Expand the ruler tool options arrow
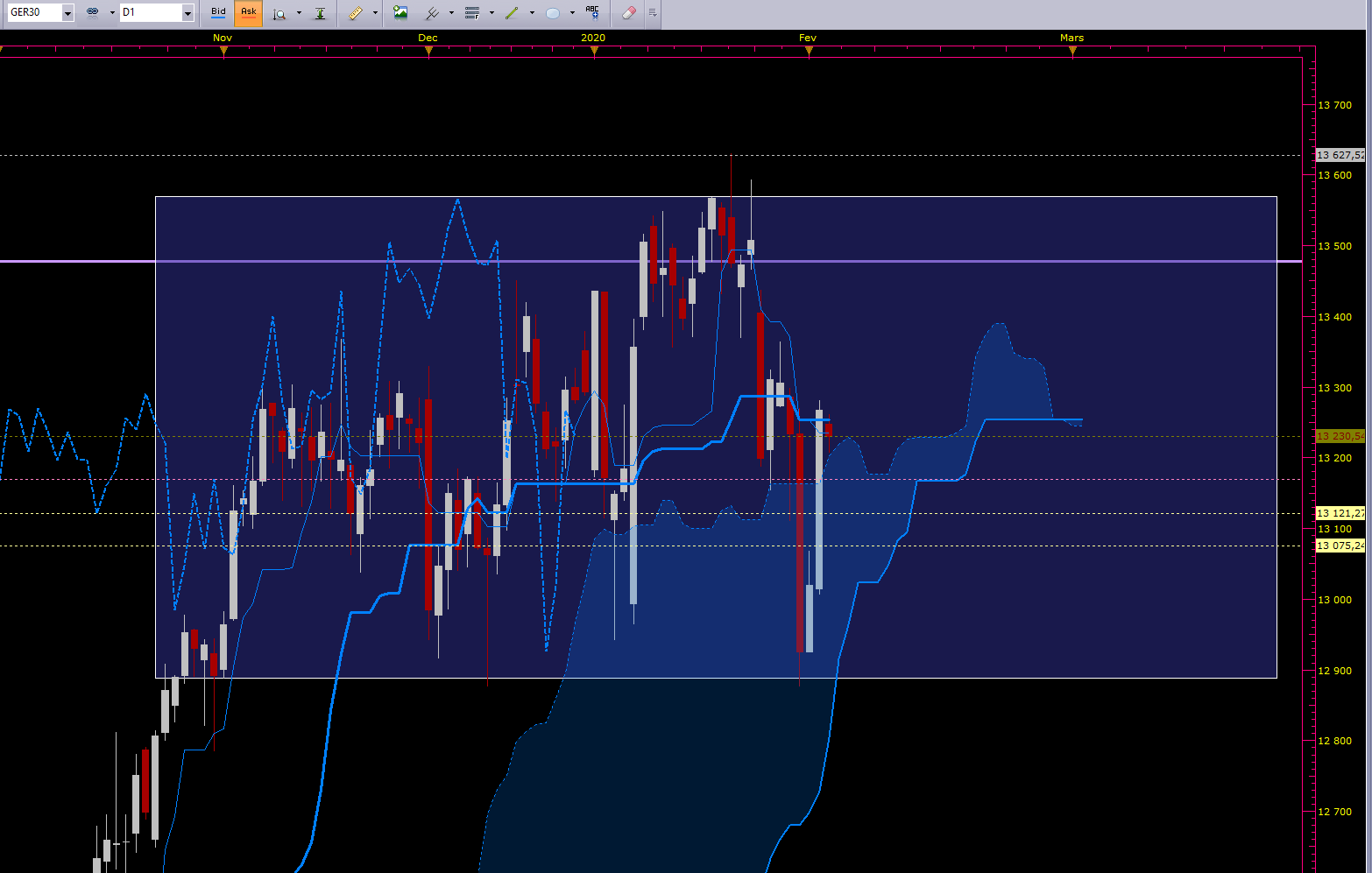Screen dimensions: 1372x873 375,13
